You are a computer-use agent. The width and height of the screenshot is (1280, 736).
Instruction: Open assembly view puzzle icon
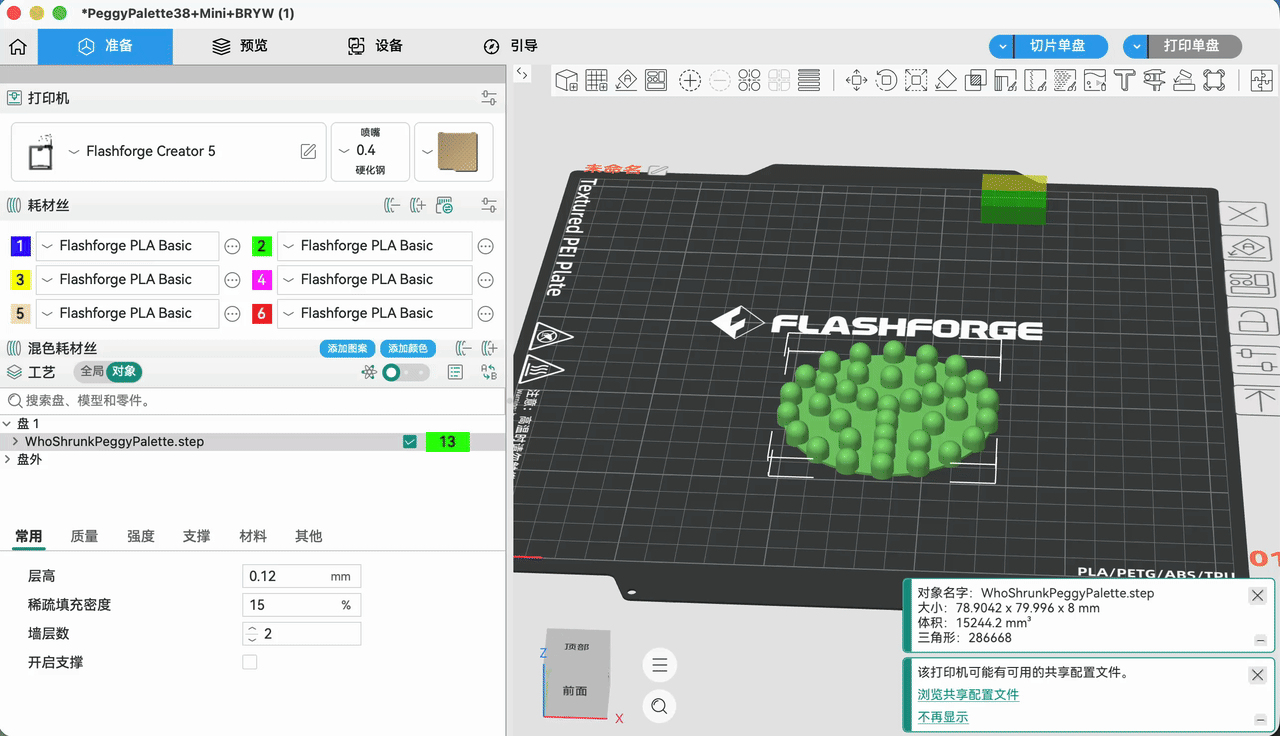point(1262,81)
